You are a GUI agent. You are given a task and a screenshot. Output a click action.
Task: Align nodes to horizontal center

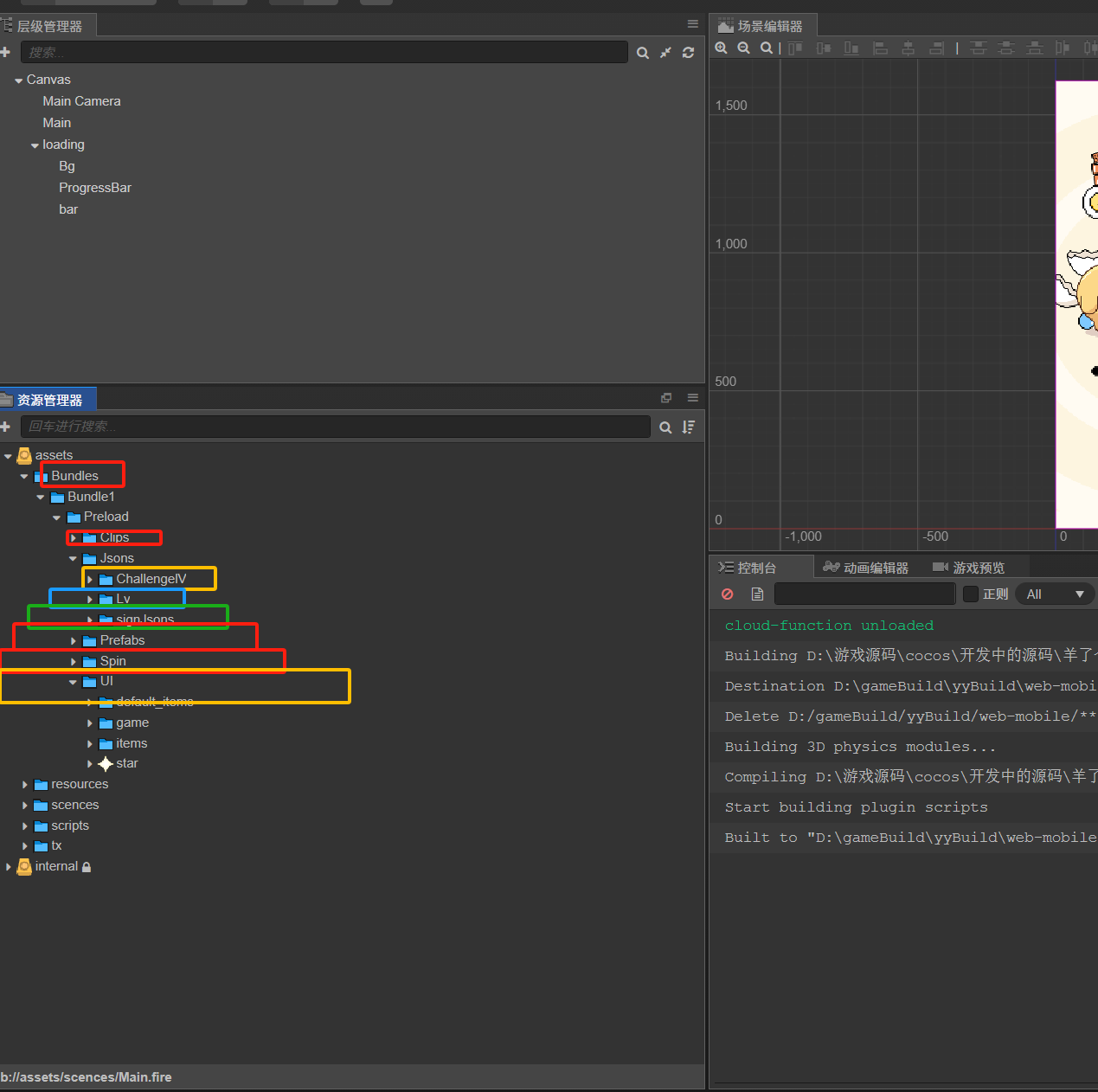(x=909, y=48)
